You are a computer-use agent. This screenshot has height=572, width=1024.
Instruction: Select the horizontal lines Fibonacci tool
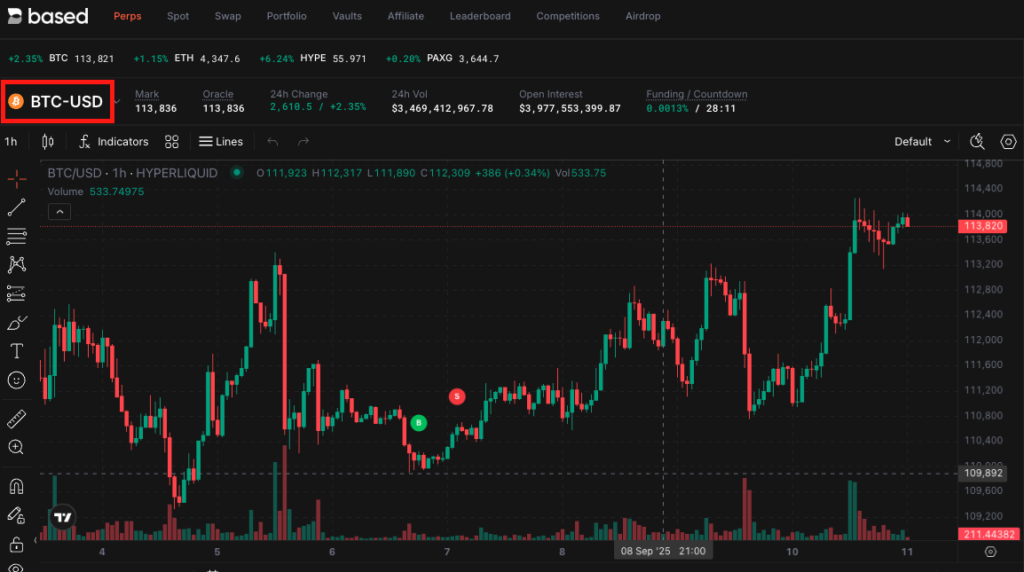click(16, 236)
